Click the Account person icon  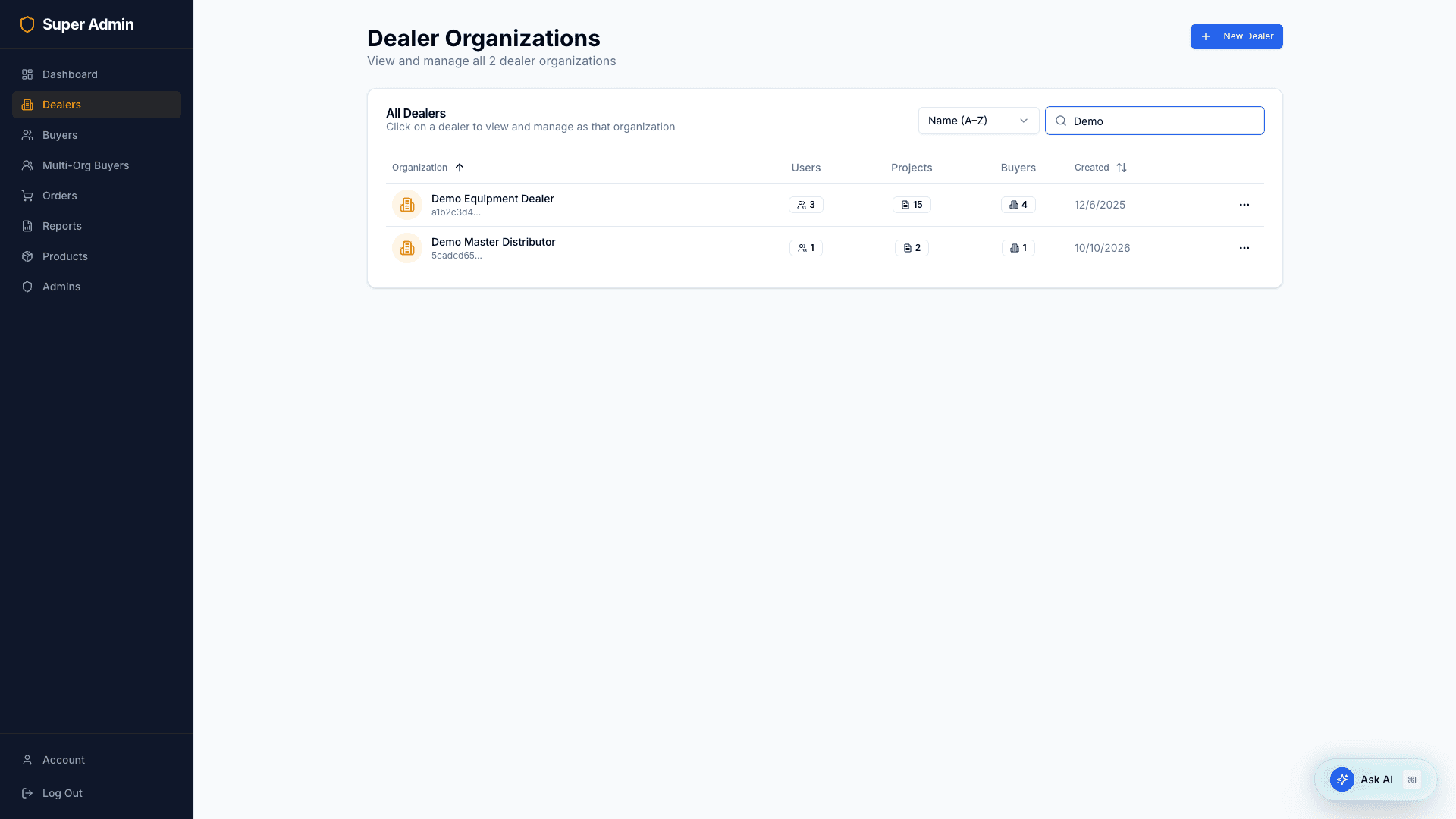pos(27,760)
